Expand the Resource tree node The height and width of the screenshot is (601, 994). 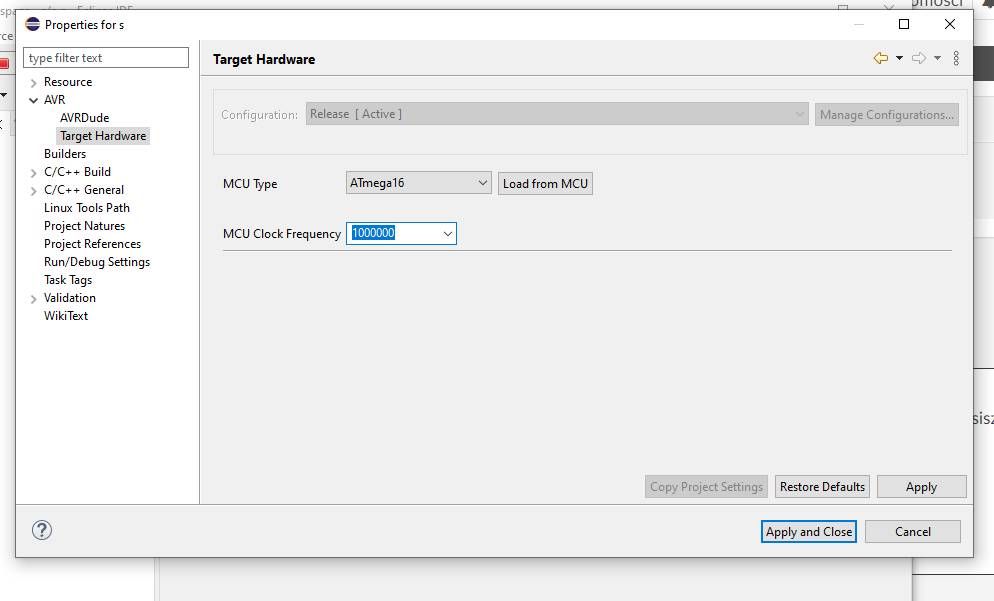coord(34,83)
